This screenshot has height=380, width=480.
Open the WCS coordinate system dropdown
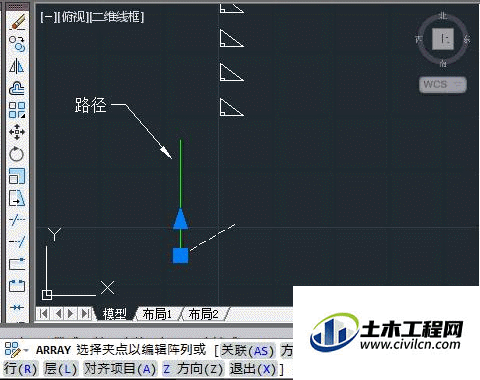click(443, 84)
